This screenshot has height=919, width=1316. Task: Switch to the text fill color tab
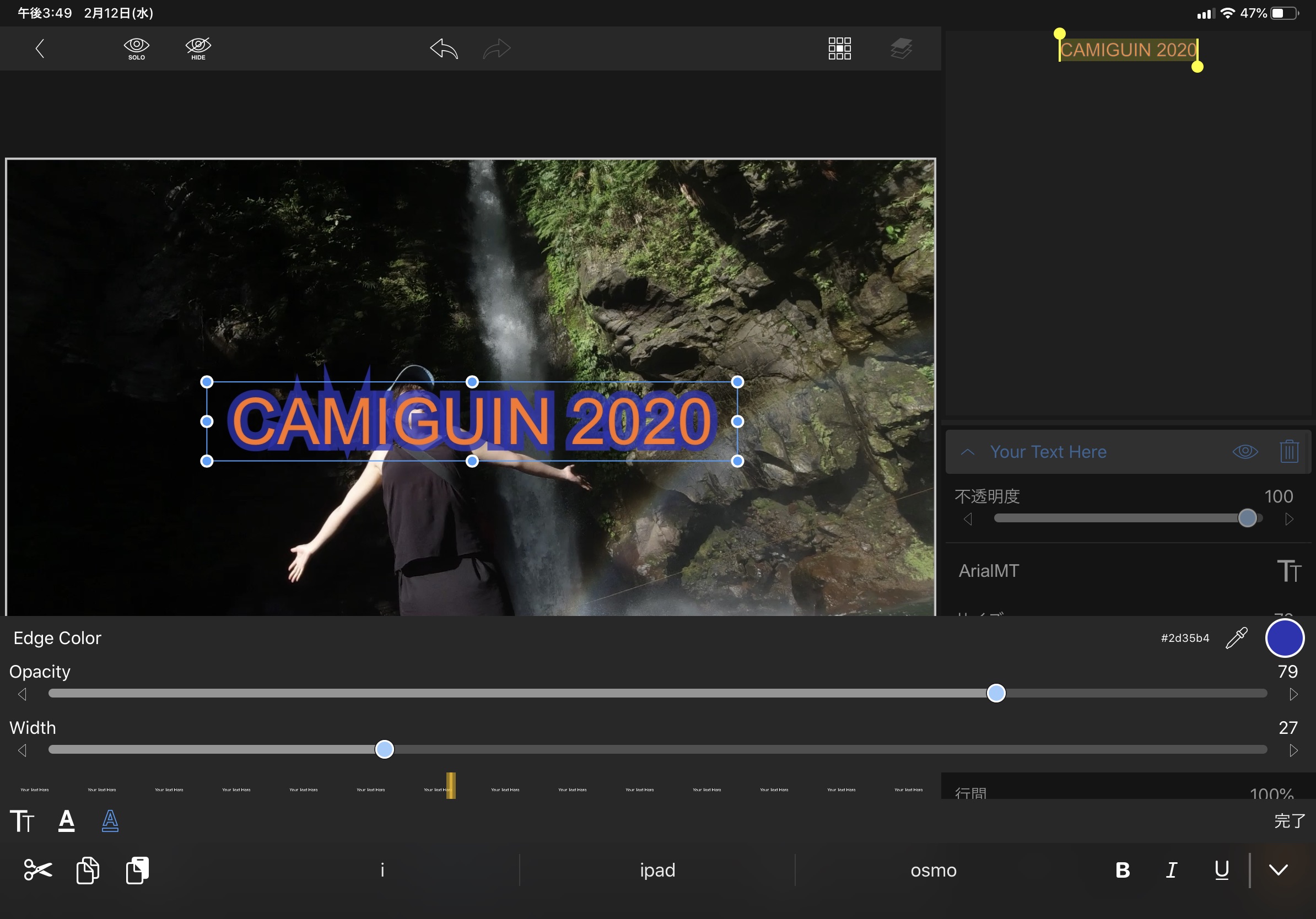point(67,820)
